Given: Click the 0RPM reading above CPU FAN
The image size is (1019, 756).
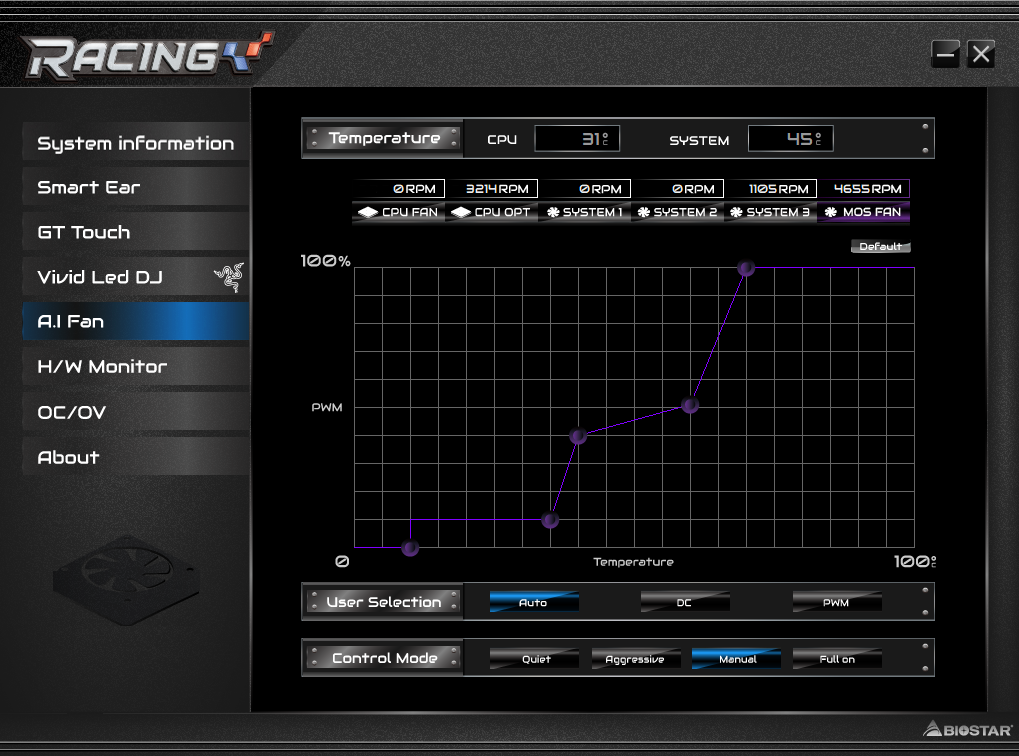Looking at the screenshot, I should pyautogui.click(x=399, y=189).
